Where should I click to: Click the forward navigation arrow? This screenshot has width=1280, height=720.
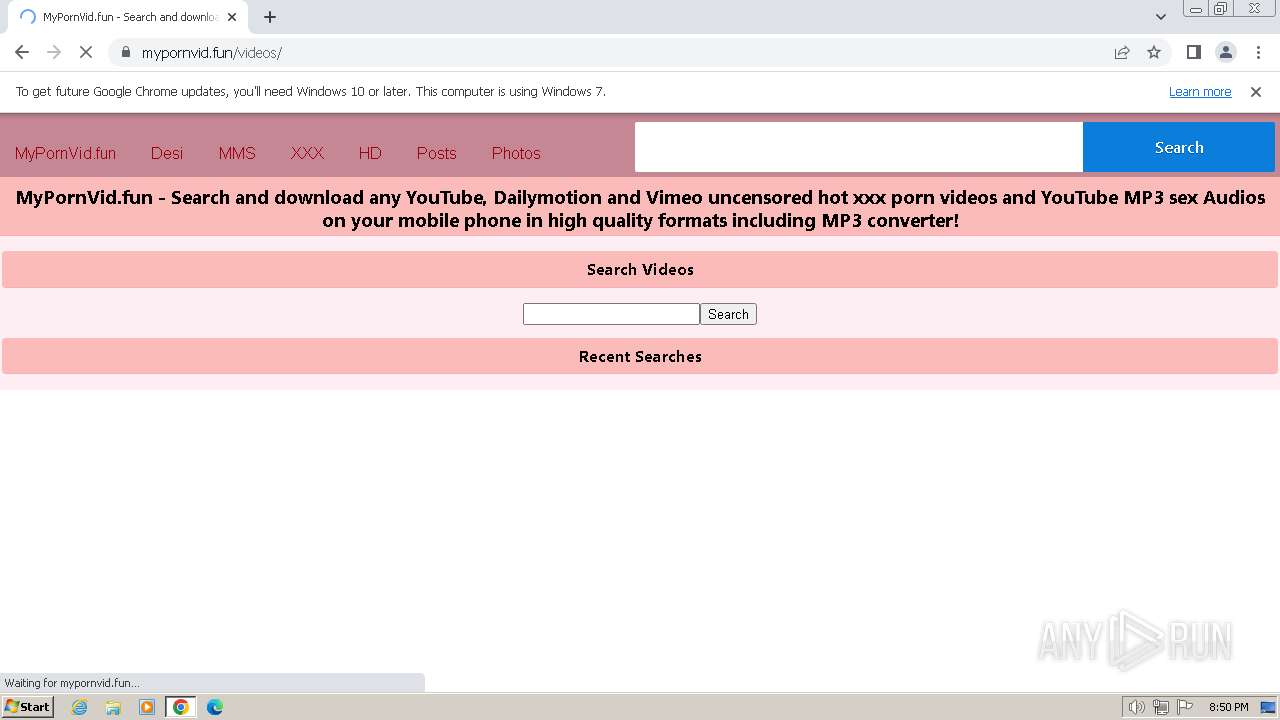(x=54, y=52)
